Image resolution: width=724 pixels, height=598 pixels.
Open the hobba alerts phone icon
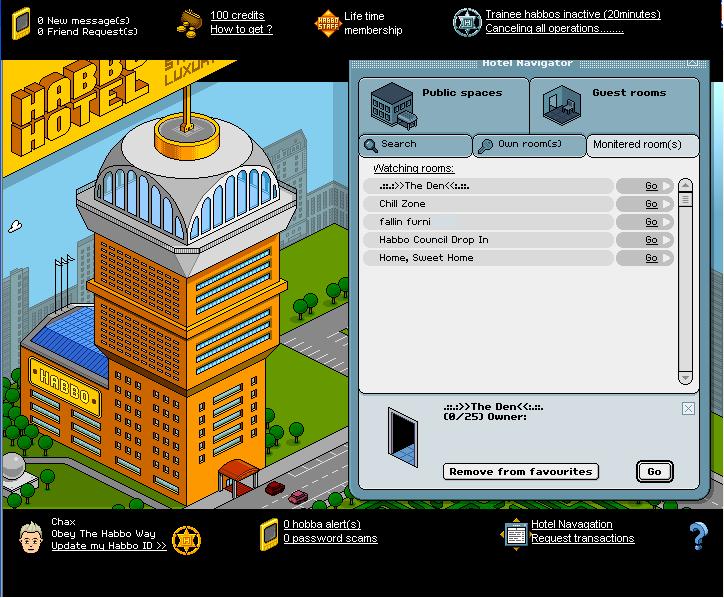(269, 534)
